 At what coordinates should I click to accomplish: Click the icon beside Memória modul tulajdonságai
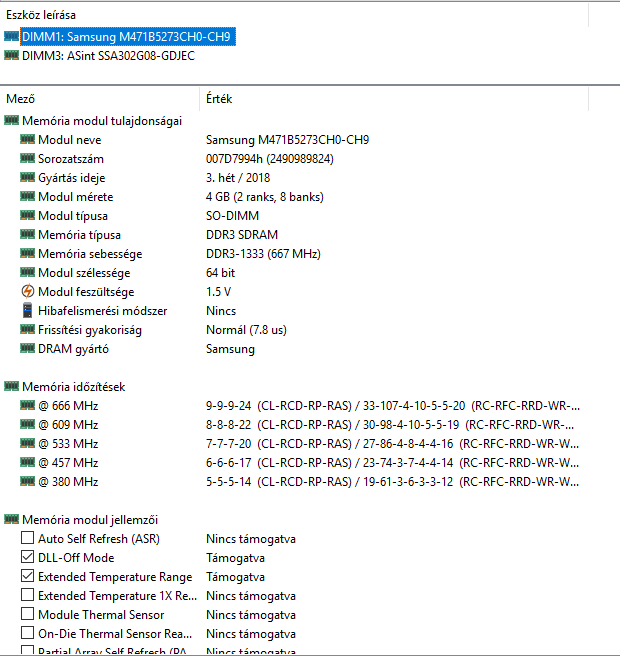11,120
